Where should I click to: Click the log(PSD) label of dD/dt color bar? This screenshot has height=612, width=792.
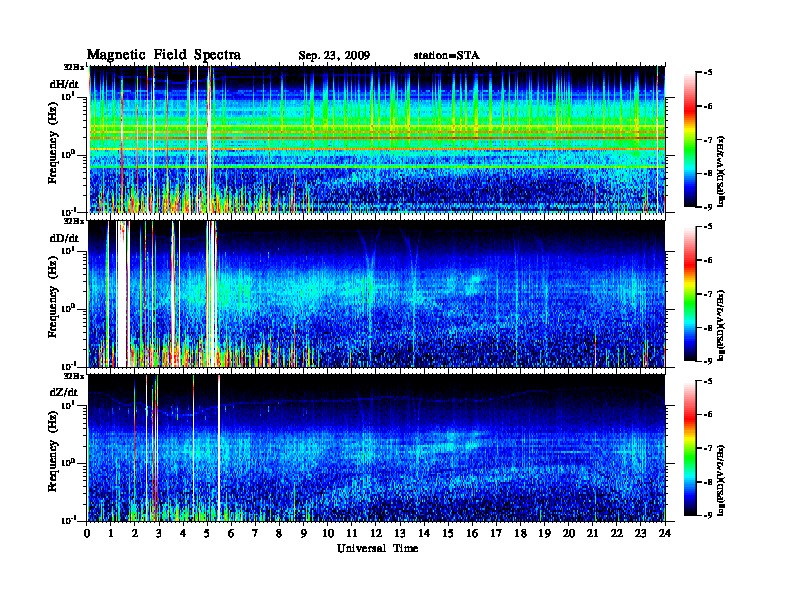click(722, 326)
